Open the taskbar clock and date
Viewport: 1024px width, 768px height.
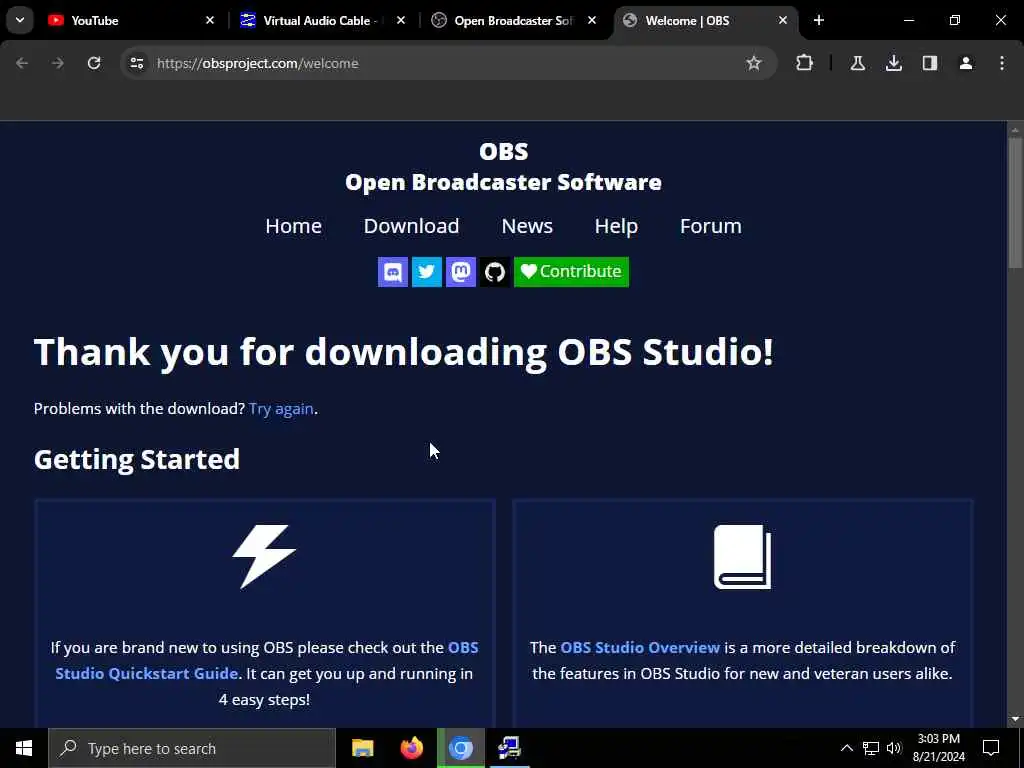click(x=938, y=748)
